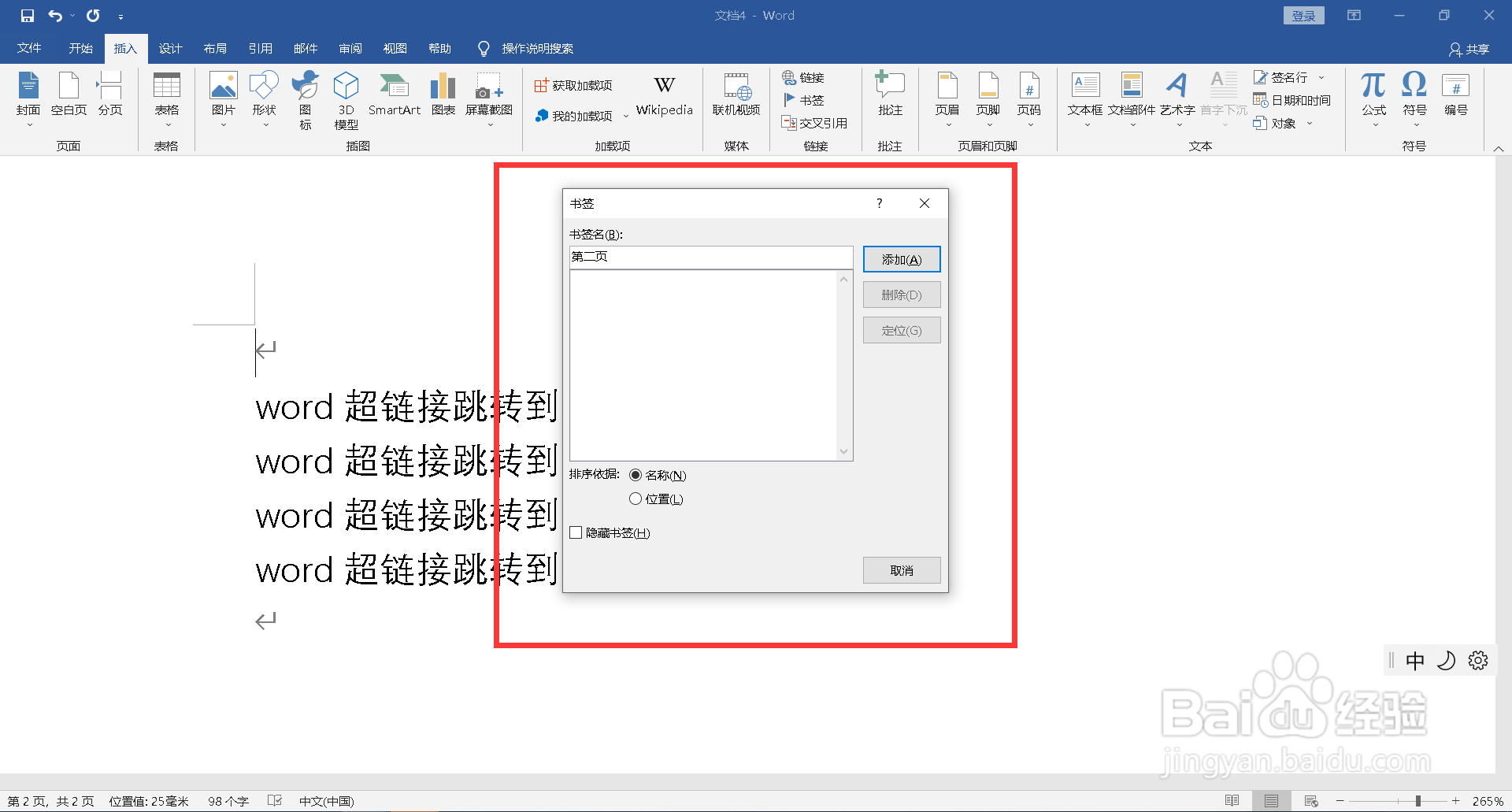The height and width of the screenshot is (812, 1512).
Task: Click the bookmark dialog help (?) button
Action: [880, 203]
